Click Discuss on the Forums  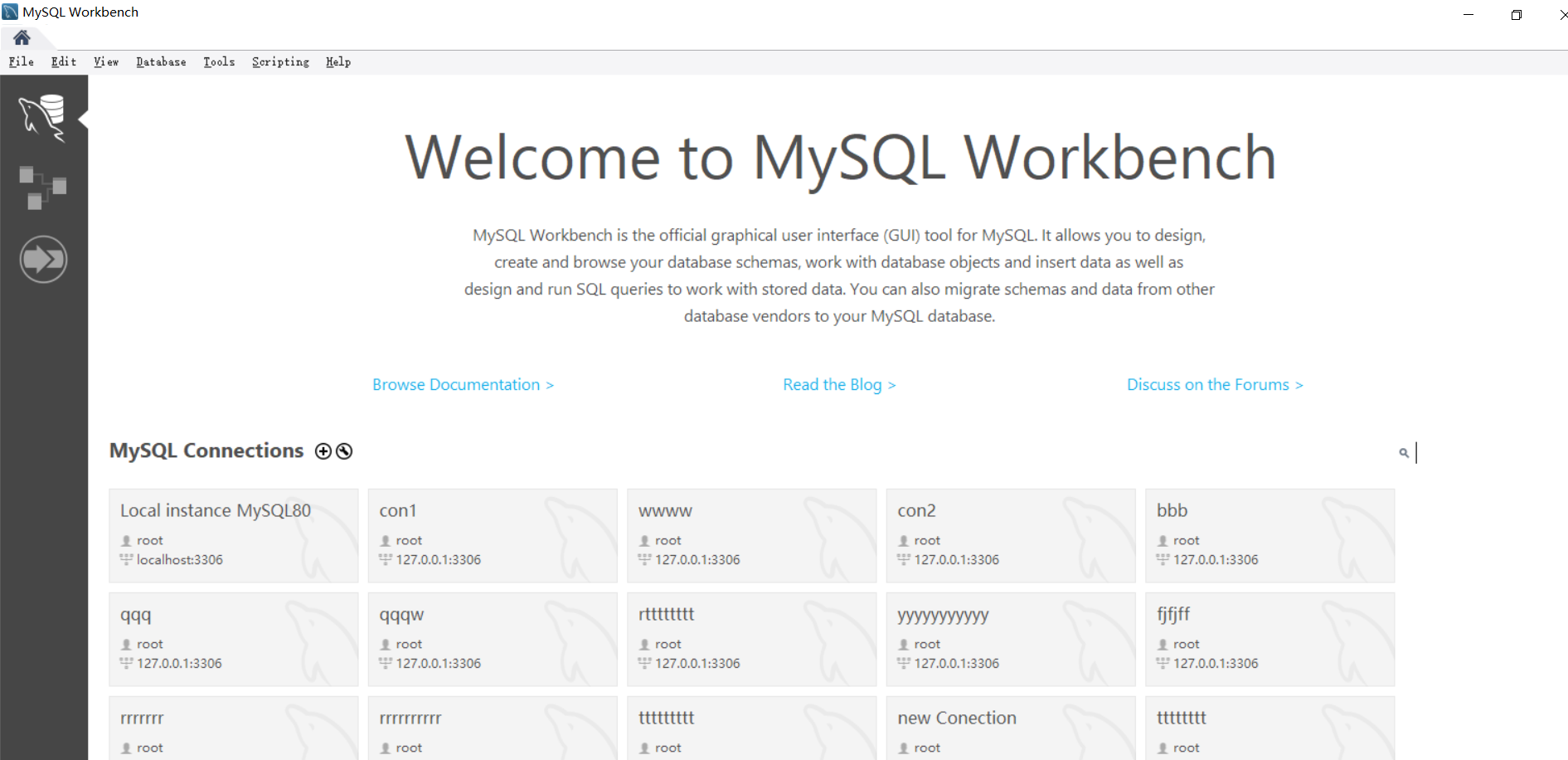point(1215,384)
